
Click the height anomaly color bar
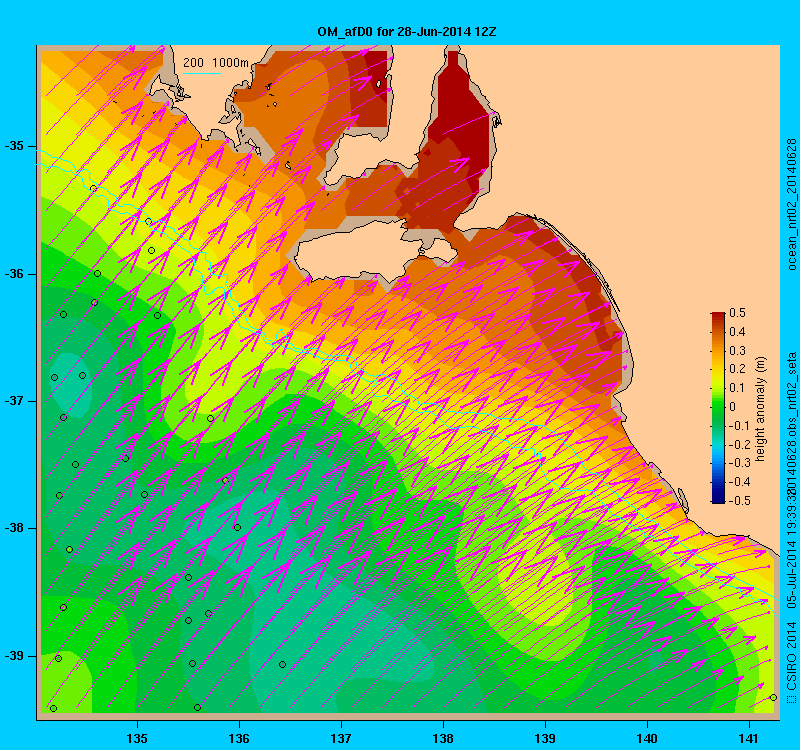(718, 408)
